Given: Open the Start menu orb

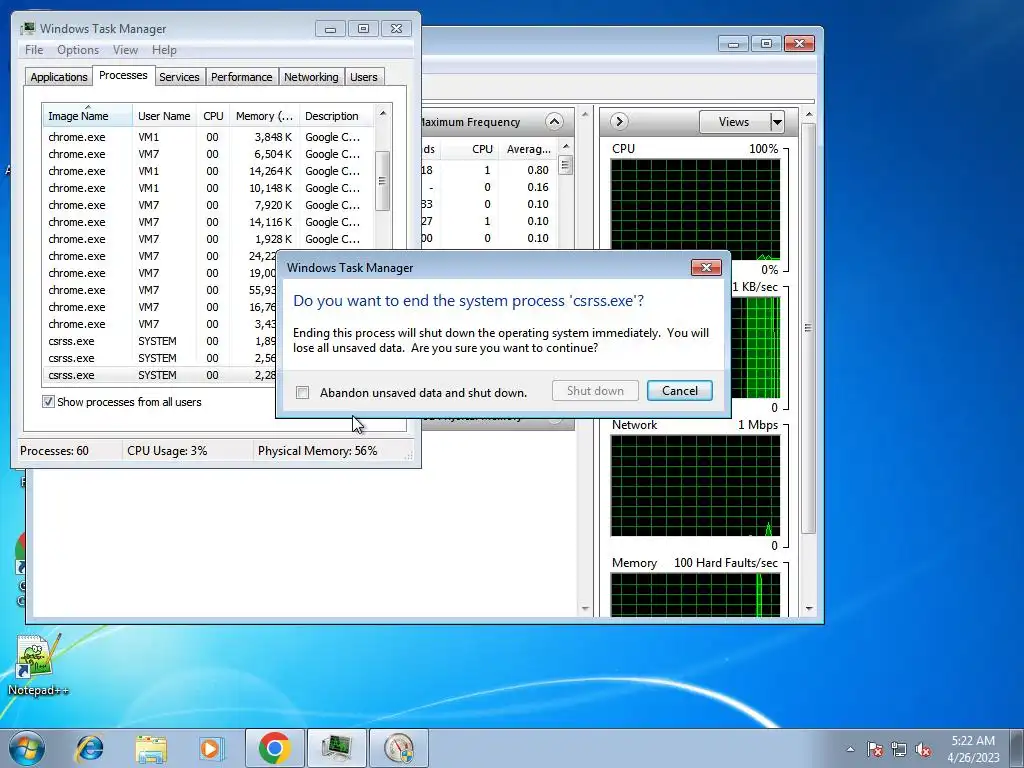Looking at the screenshot, I should 27,748.
